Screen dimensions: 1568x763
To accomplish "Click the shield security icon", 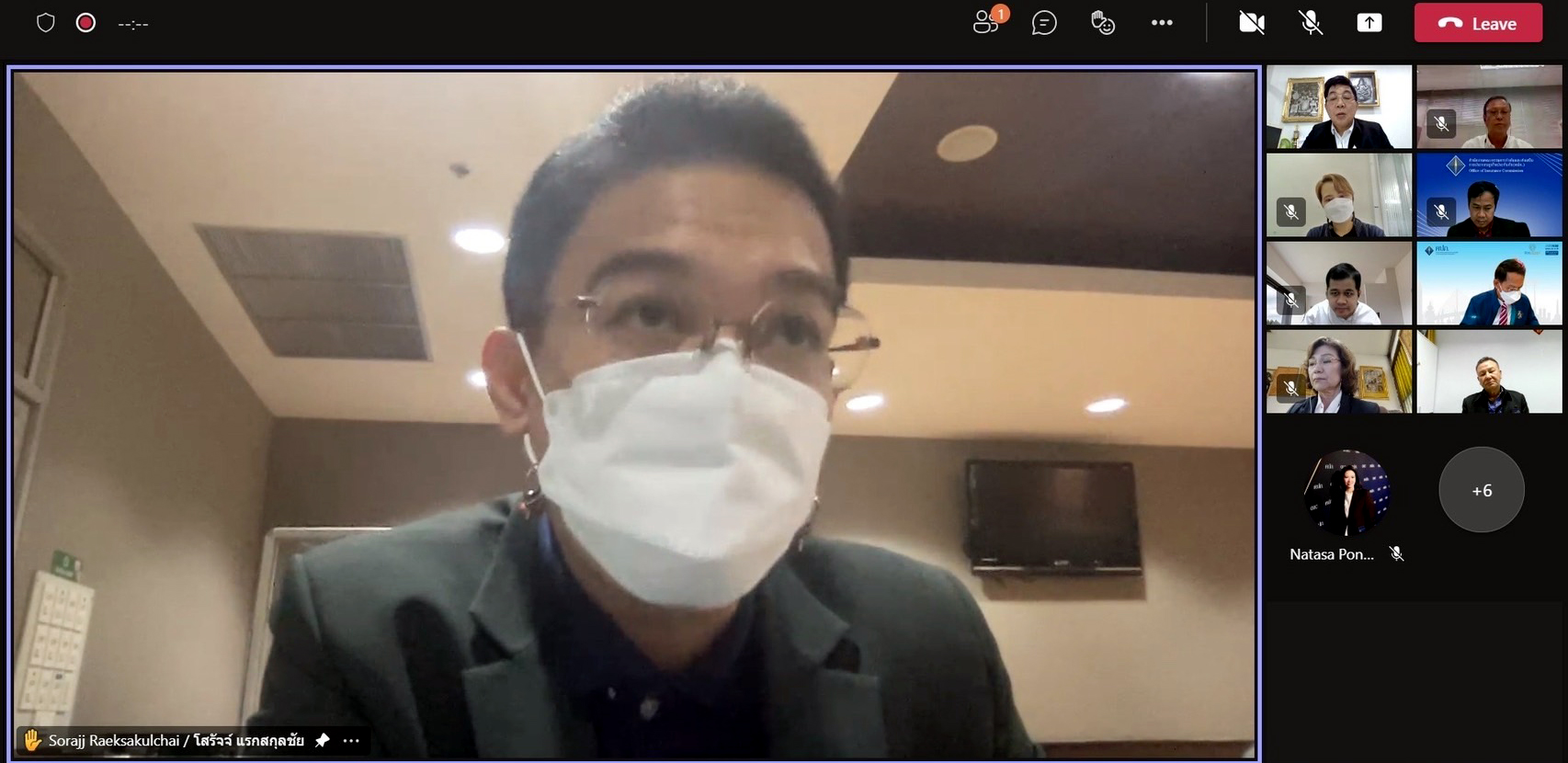I will tap(46, 23).
